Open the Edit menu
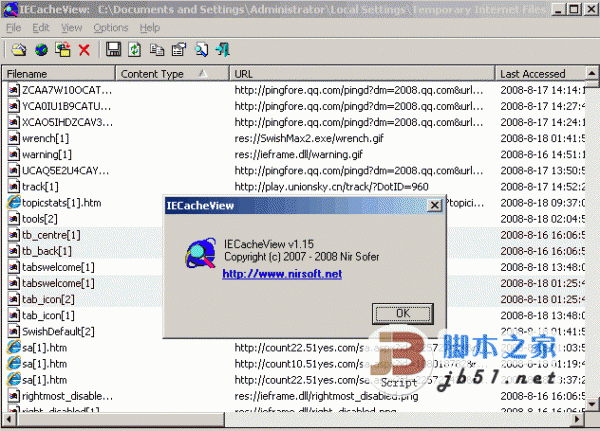 [41, 28]
